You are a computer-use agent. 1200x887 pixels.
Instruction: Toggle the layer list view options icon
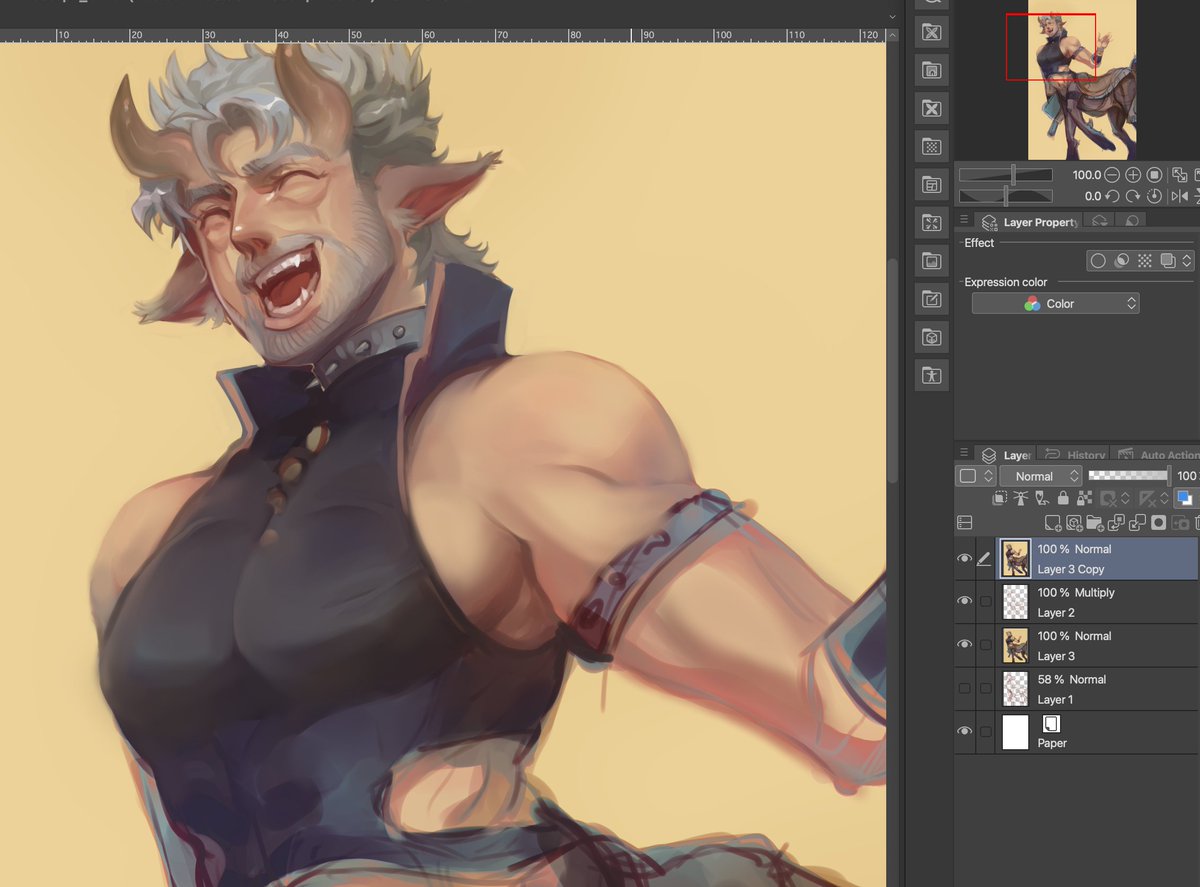[x=965, y=523]
